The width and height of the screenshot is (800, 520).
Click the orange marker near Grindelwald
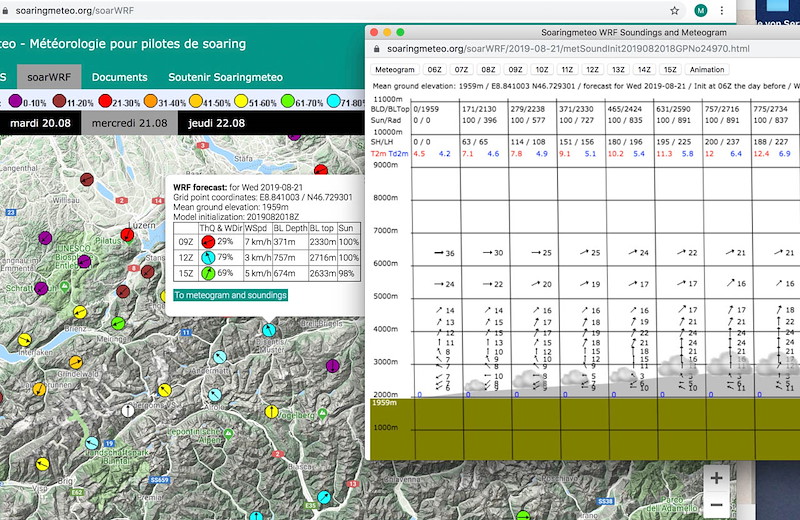click(x=76, y=362)
